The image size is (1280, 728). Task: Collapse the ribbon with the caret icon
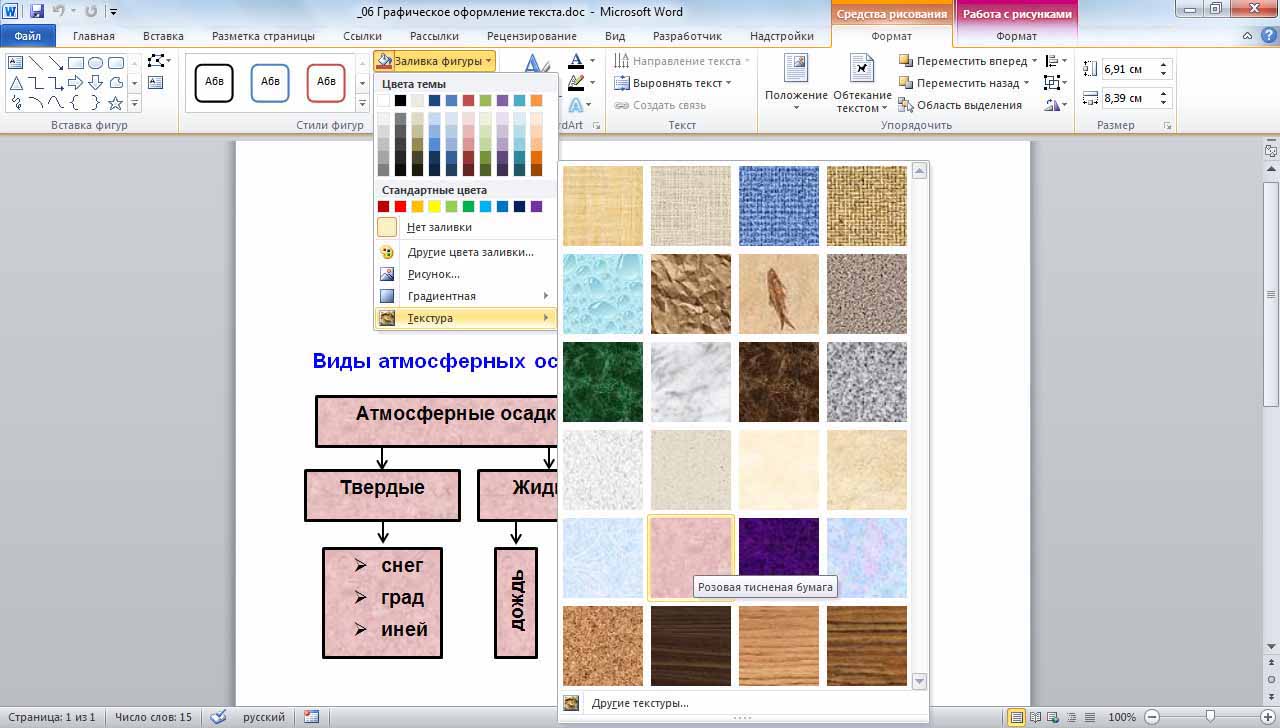(x=1247, y=36)
